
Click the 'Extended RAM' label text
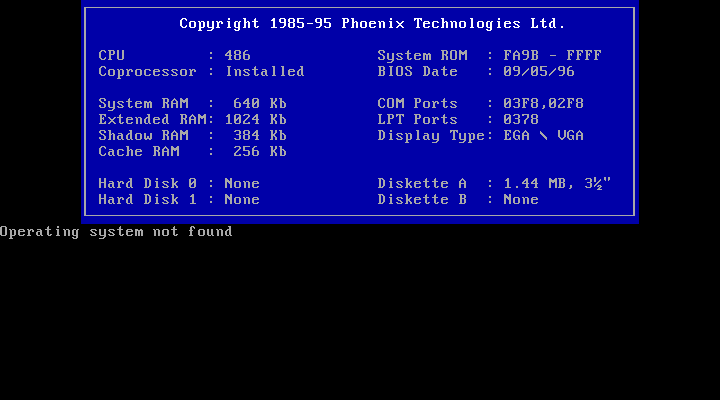[x=154, y=119]
